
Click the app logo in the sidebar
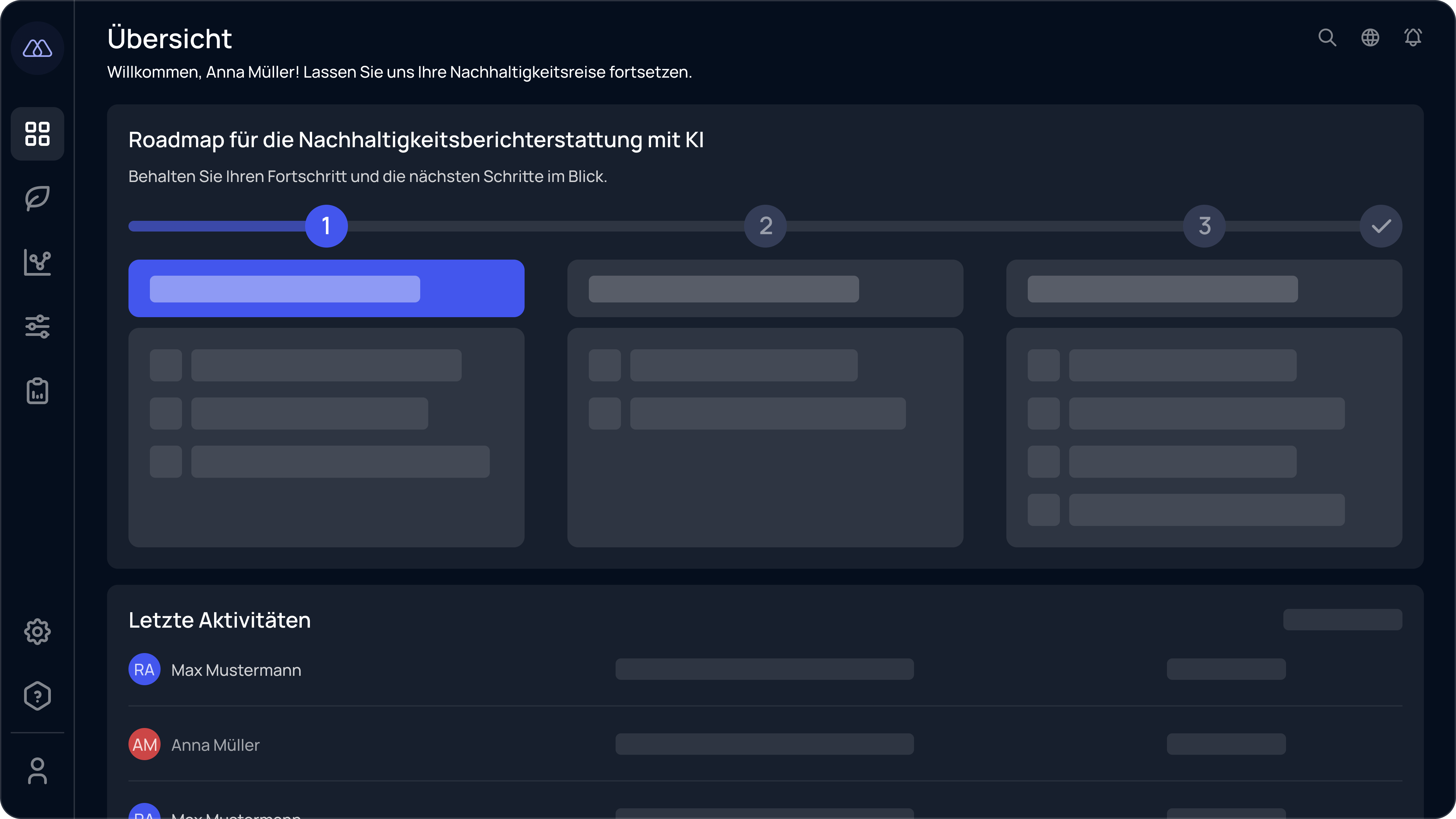click(37, 49)
